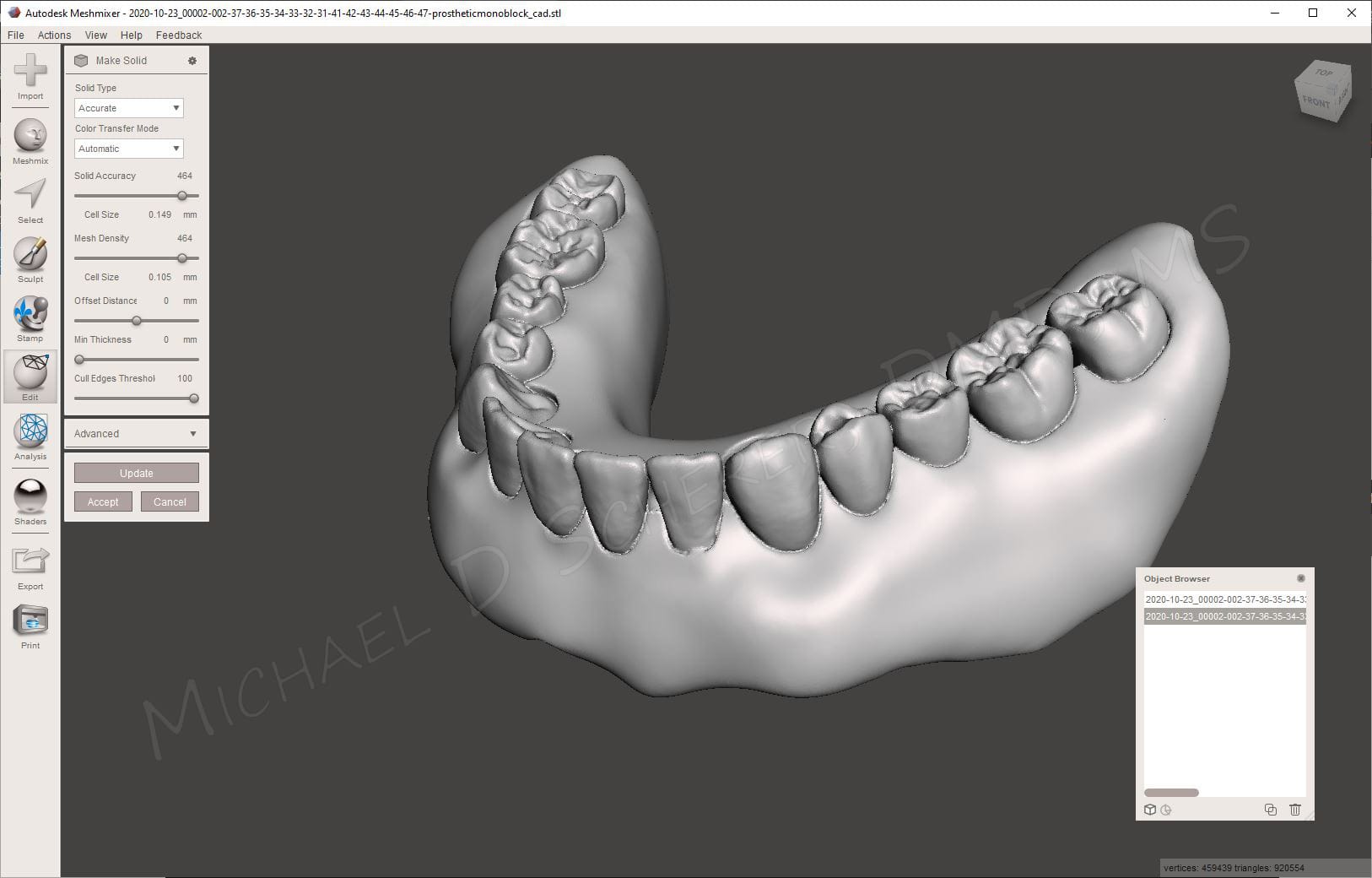The image size is (1372, 878).
Task: Click the Meshmixer app logo icon
Action: [14, 13]
